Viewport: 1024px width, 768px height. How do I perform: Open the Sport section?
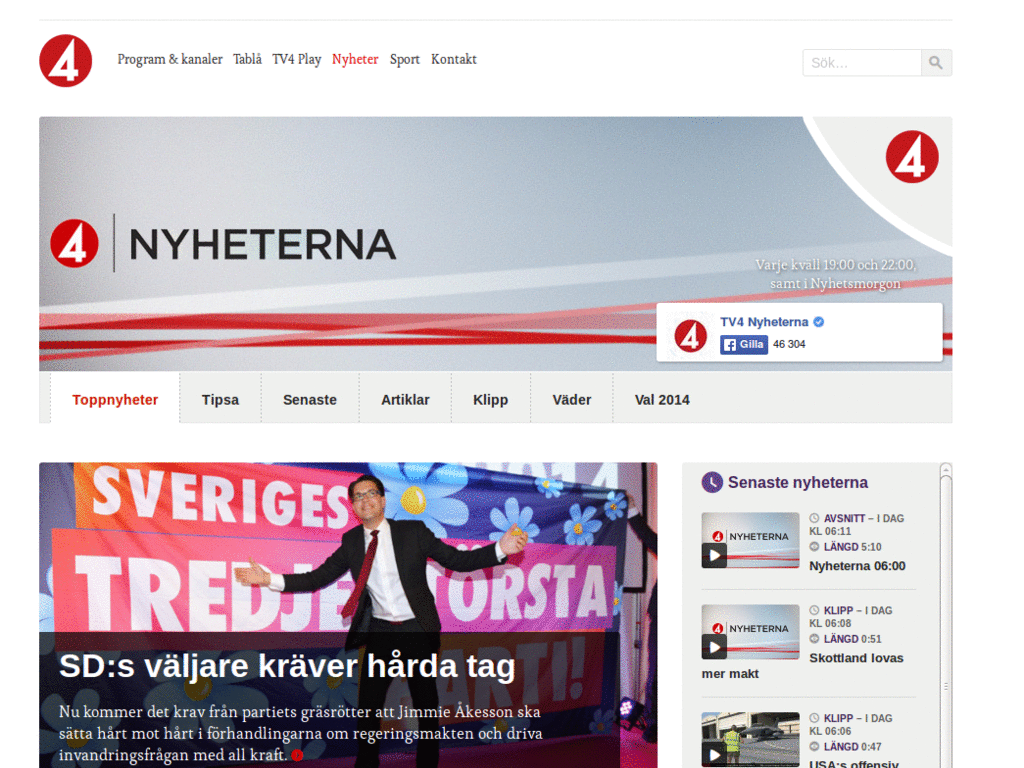tap(405, 59)
